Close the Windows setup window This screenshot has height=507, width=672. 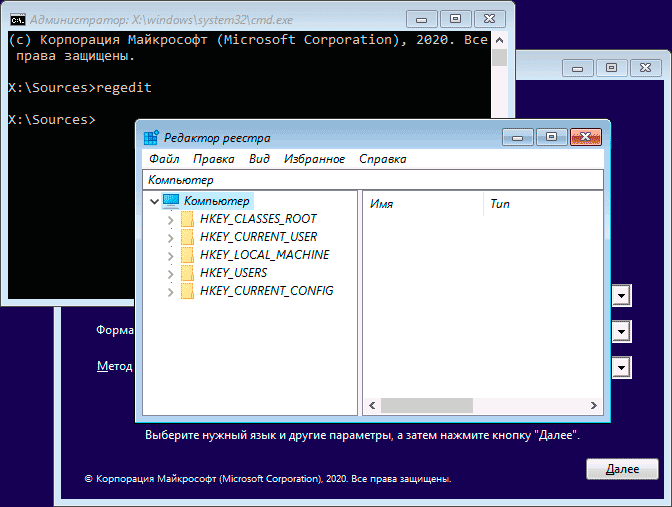coord(645,68)
